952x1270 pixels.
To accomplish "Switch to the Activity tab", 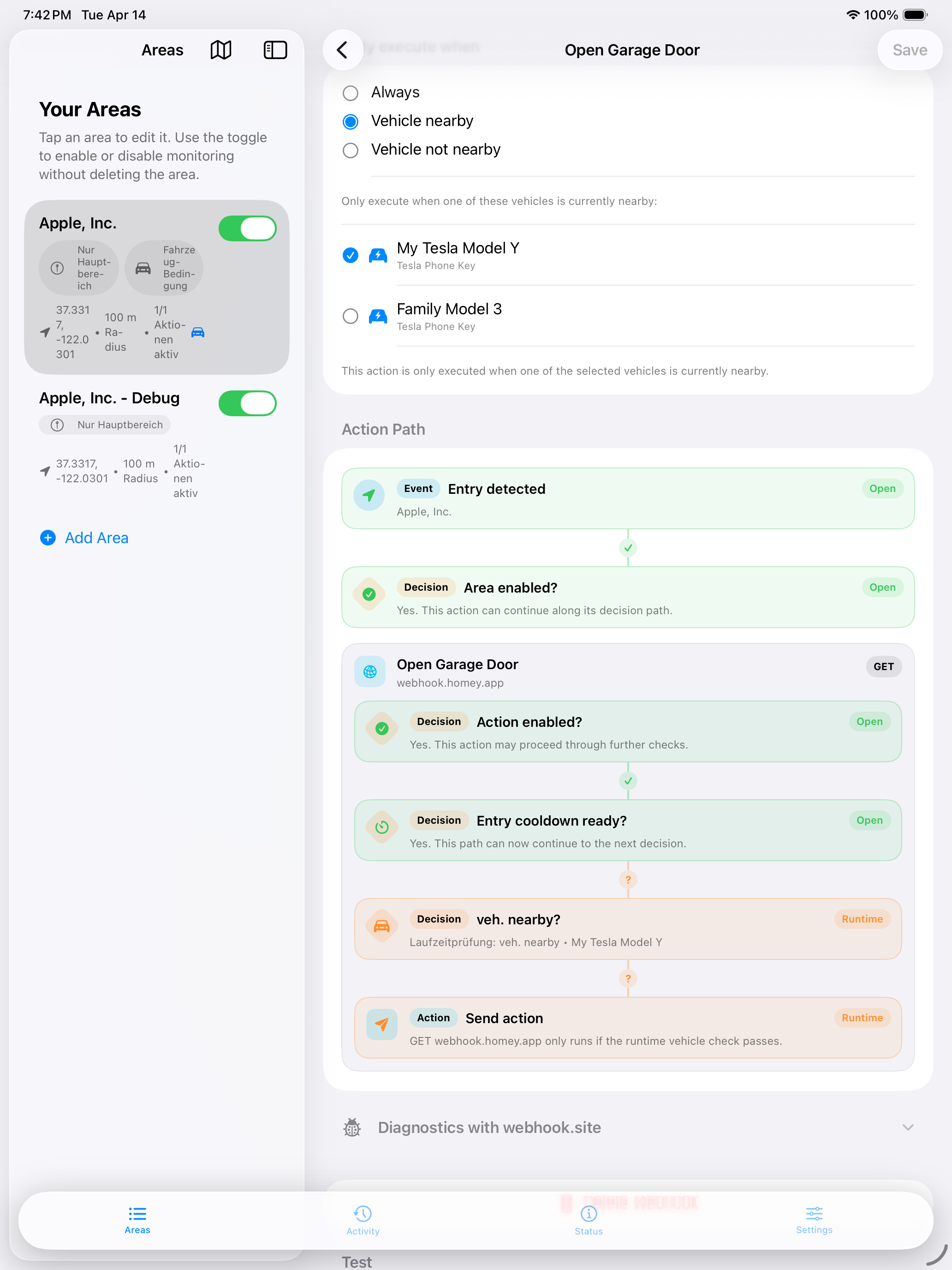I will pos(363,1221).
